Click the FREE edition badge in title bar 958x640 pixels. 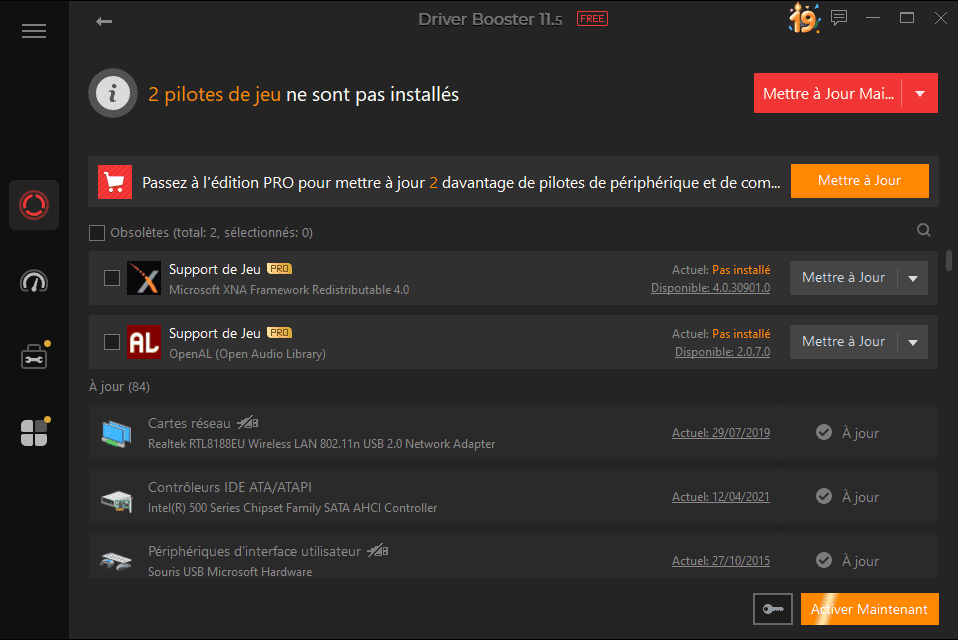[x=592, y=19]
